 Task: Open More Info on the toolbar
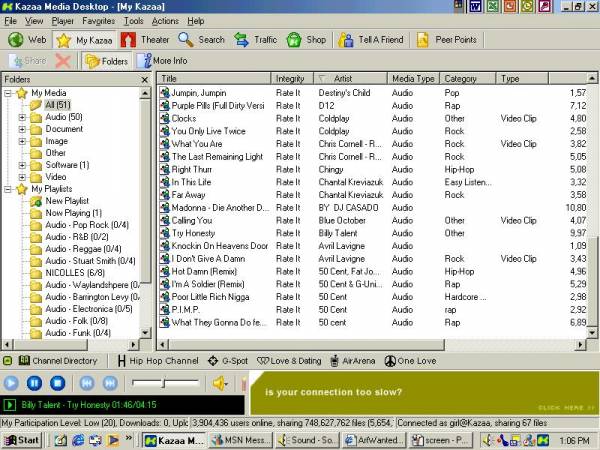tap(162, 61)
